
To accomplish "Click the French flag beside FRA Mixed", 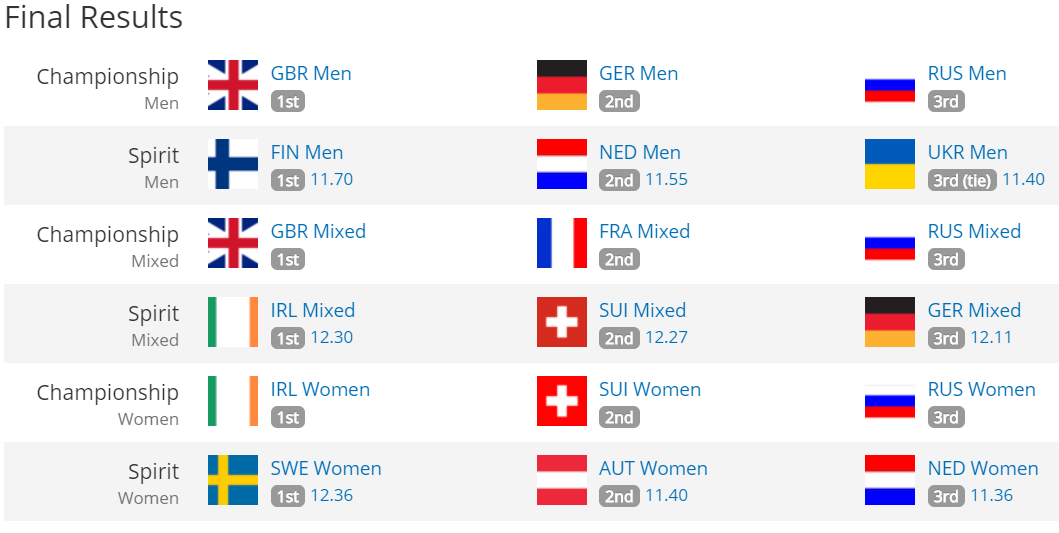I will pos(562,243).
